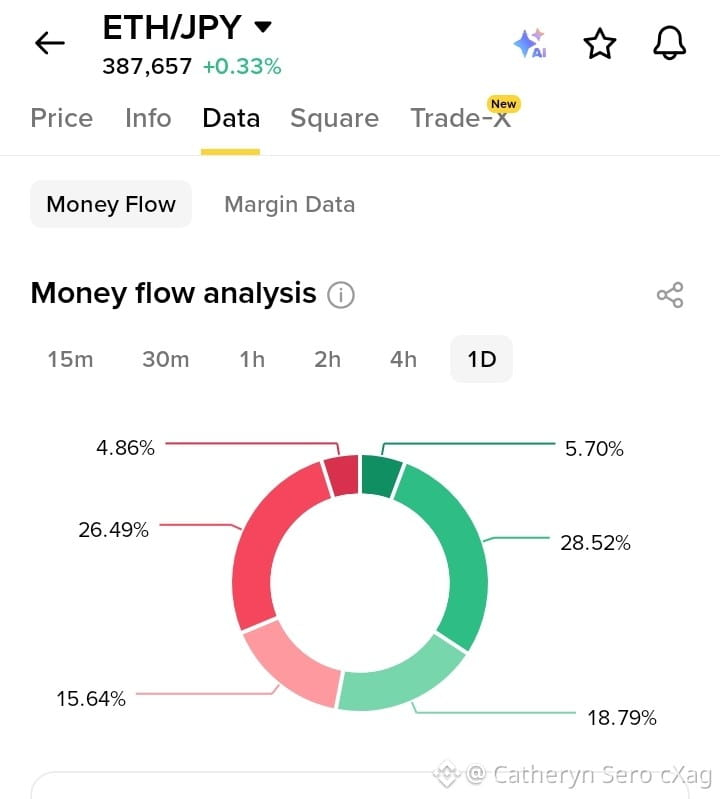Open the Square tab
This screenshot has width=720, height=799.
pyautogui.click(x=335, y=119)
